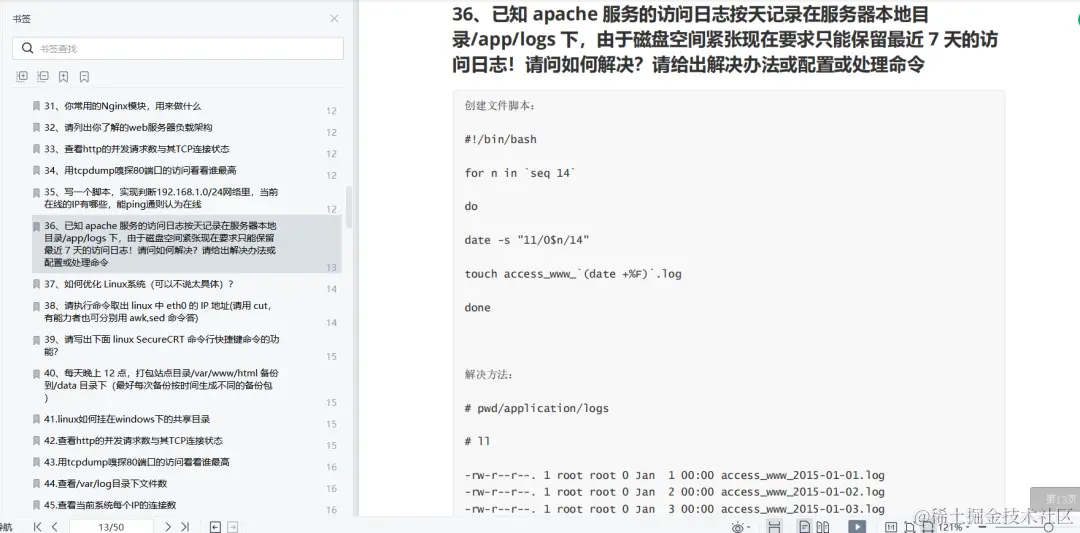Go to the first page
This screenshot has width=1080, height=533.
click(x=37, y=527)
